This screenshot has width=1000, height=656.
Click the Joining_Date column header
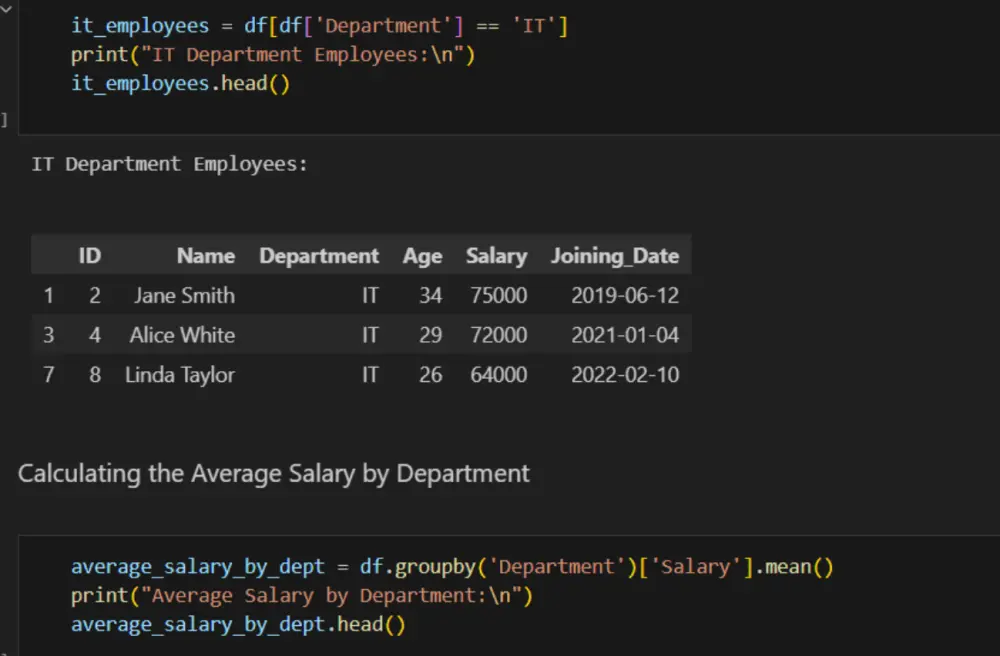click(615, 255)
